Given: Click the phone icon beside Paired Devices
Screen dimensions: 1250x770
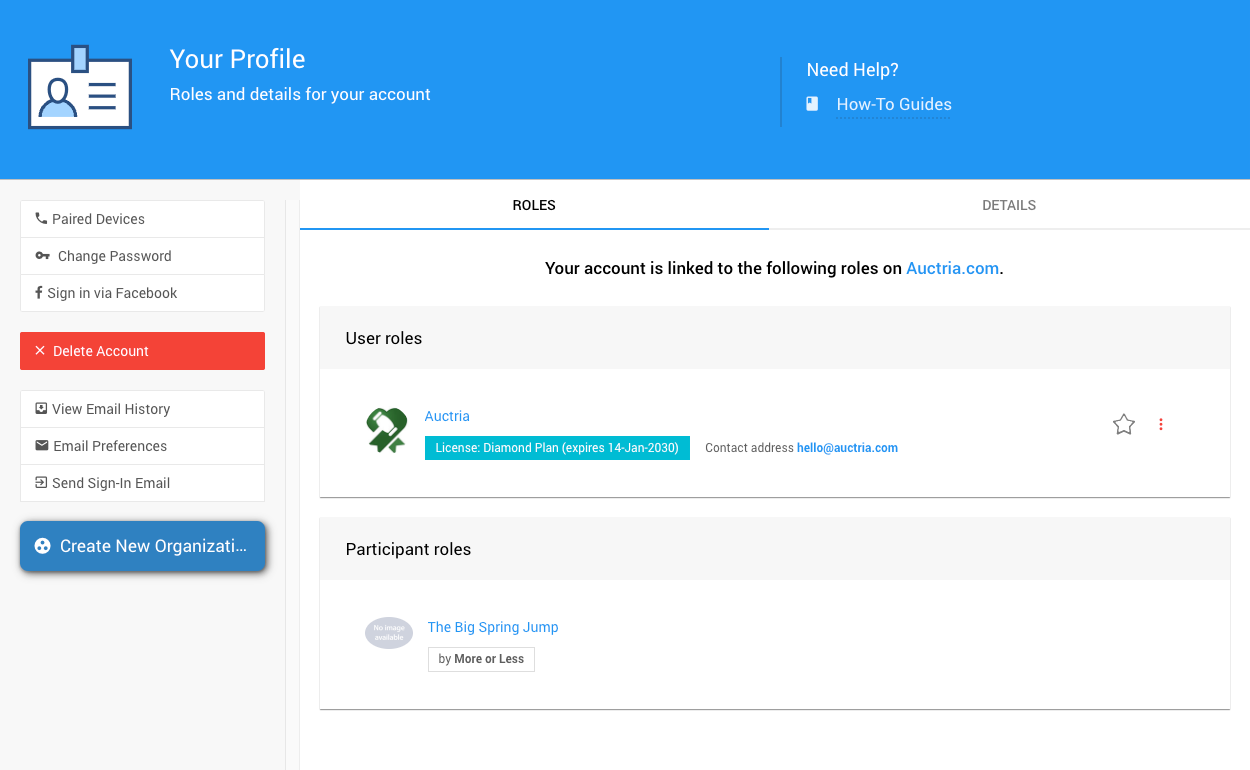Looking at the screenshot, I should pos(41,218).
